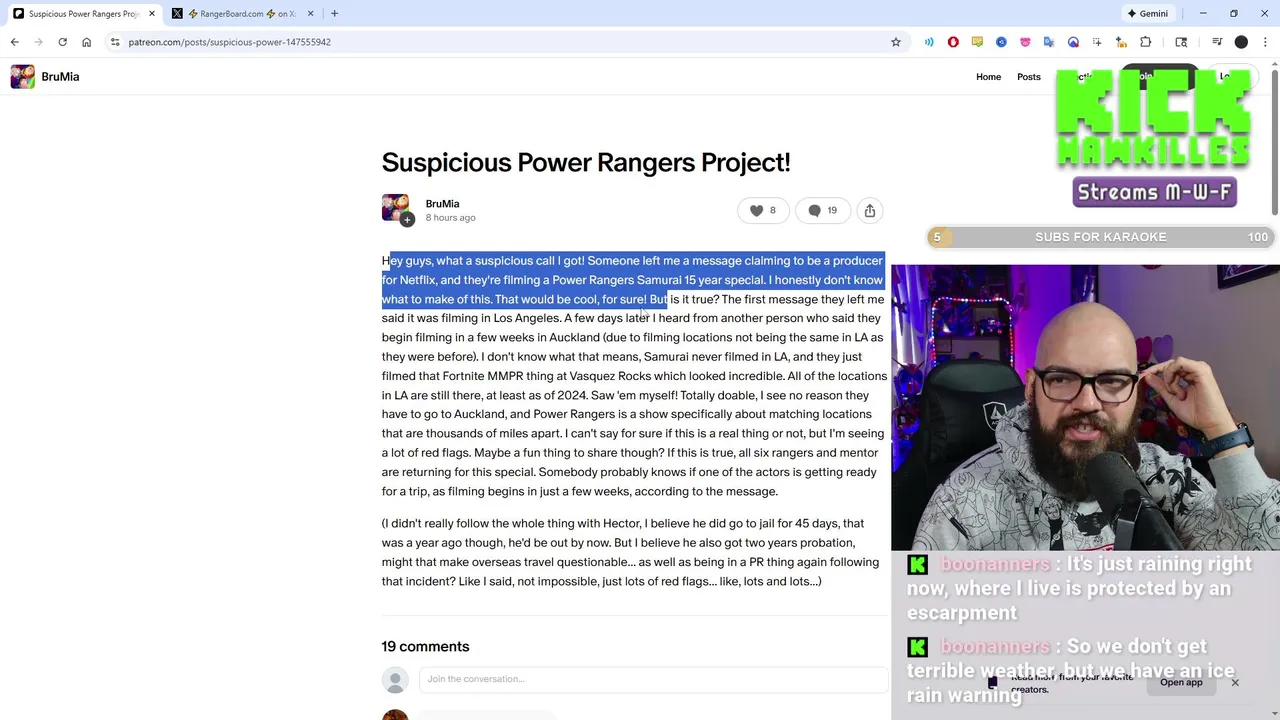Screen dimensions: 1280x720
Task: Open the browser home page
Action: point(86,42)
